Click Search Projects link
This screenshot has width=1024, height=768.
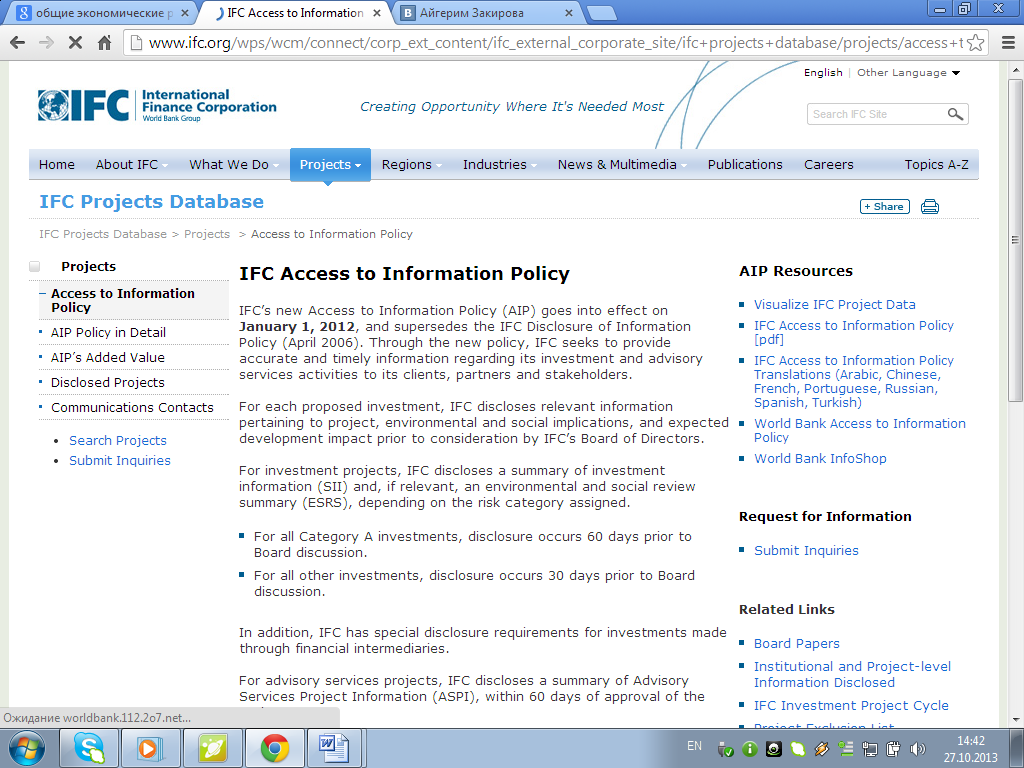point(118,441)
